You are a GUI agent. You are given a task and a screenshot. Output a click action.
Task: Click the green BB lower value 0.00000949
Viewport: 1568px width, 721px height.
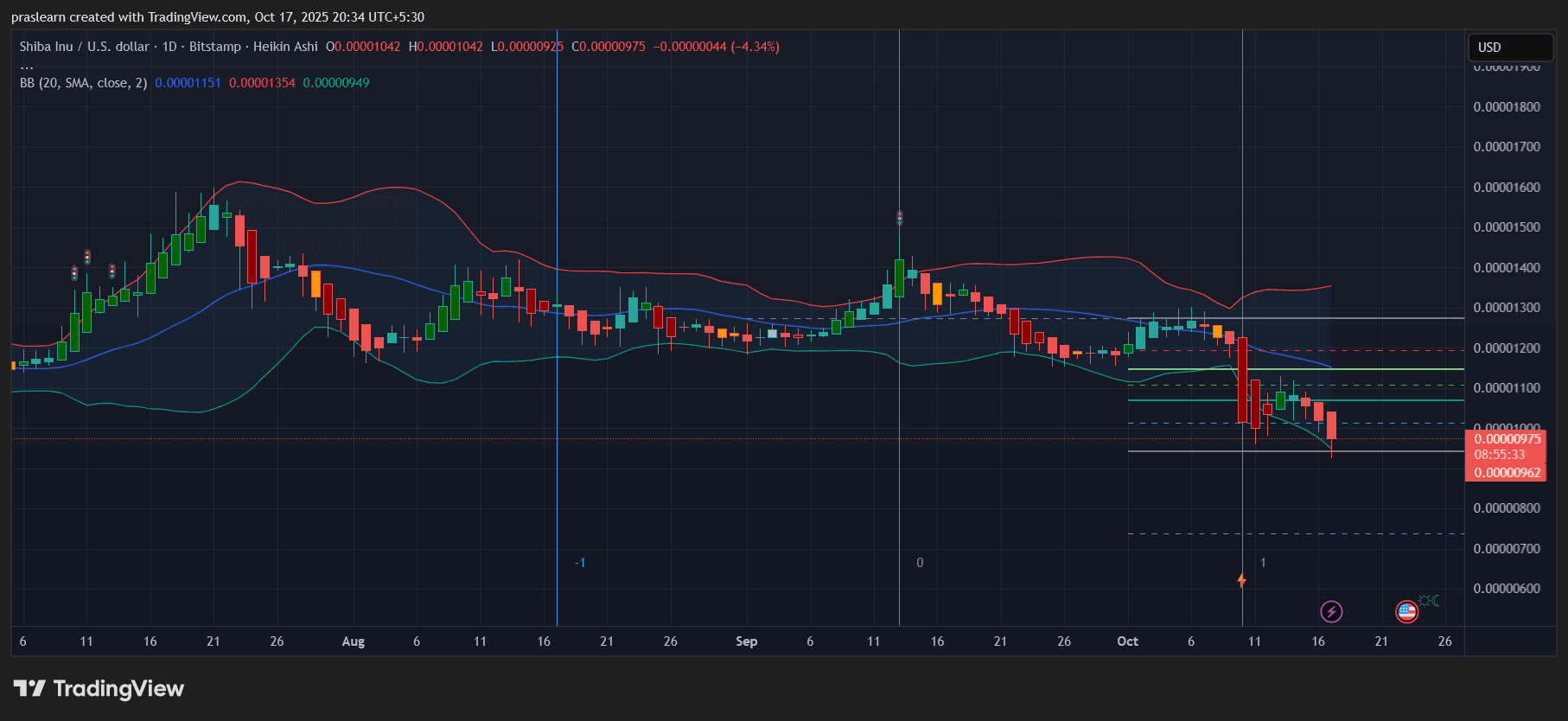tap(335, 83)
